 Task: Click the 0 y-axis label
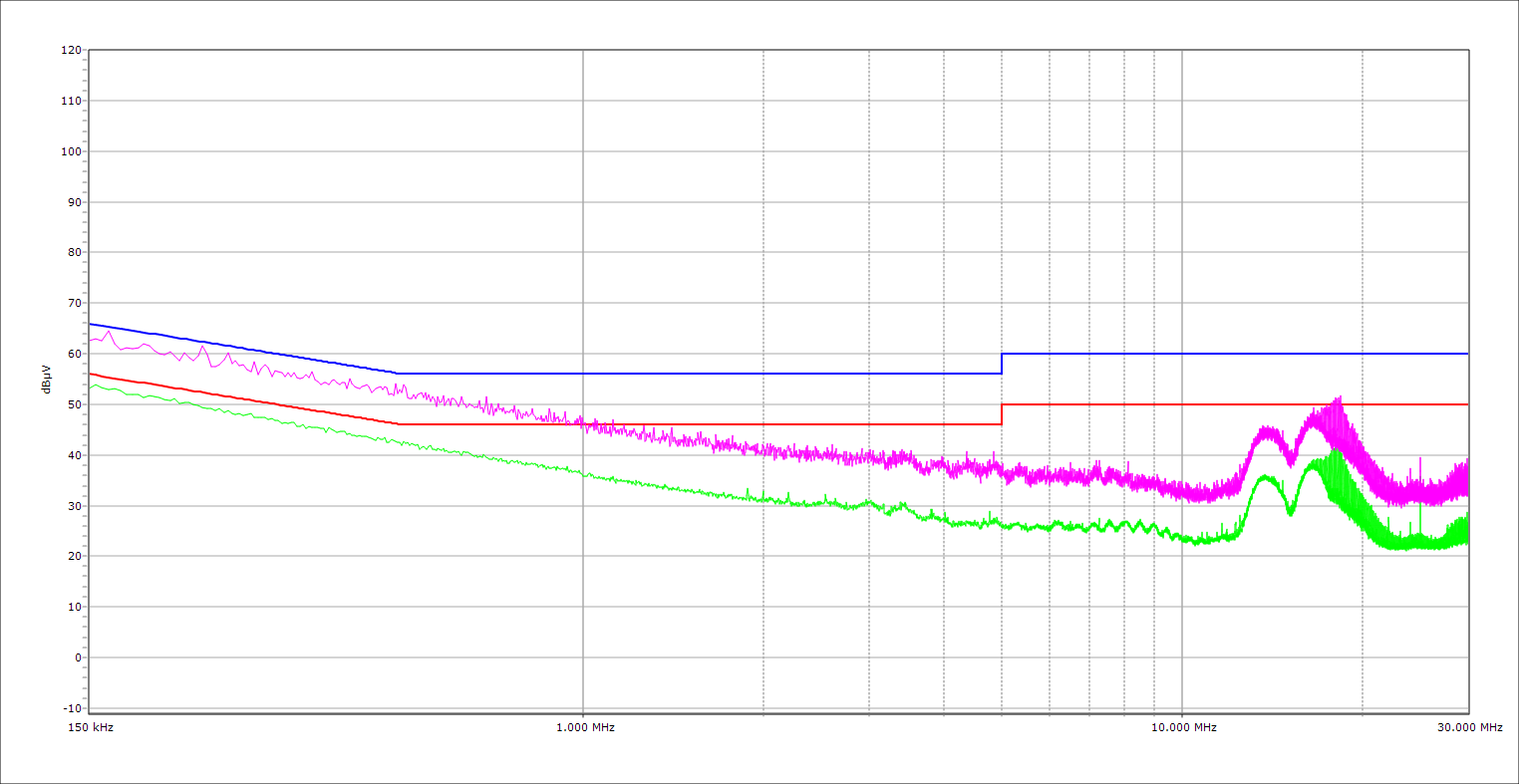77,657
